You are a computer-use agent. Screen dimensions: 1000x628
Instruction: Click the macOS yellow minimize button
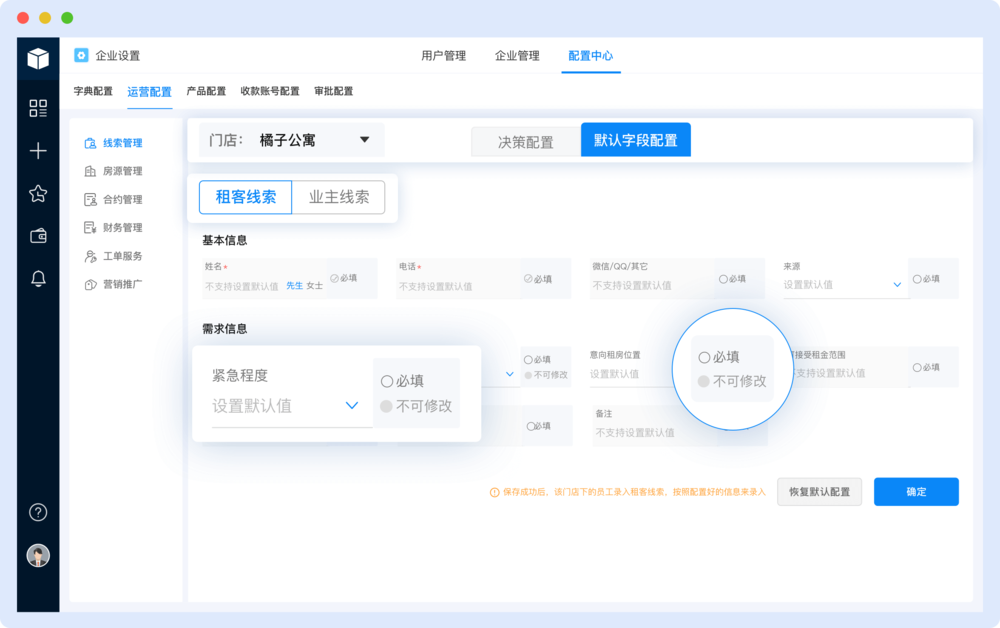[x=45, y=18]
